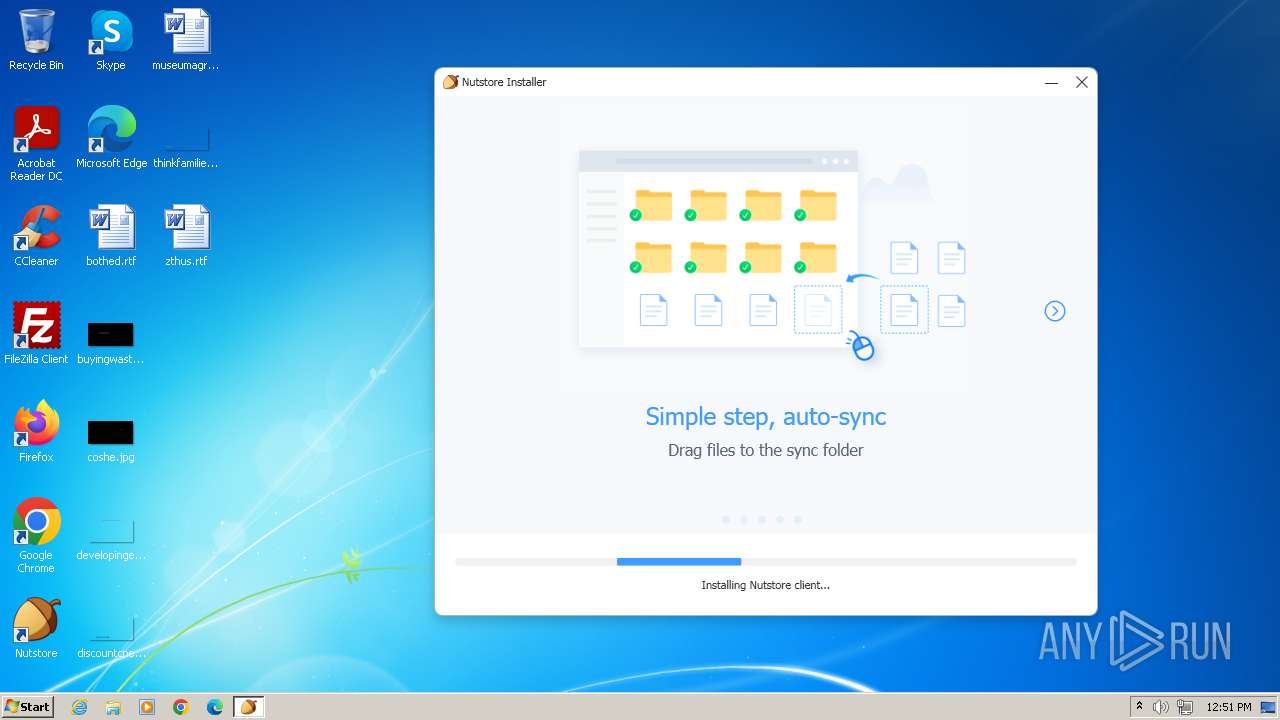Open Internet Explorer in the taskbar
The height and width of the screenshot is (720, 1280).
(80, 707)
